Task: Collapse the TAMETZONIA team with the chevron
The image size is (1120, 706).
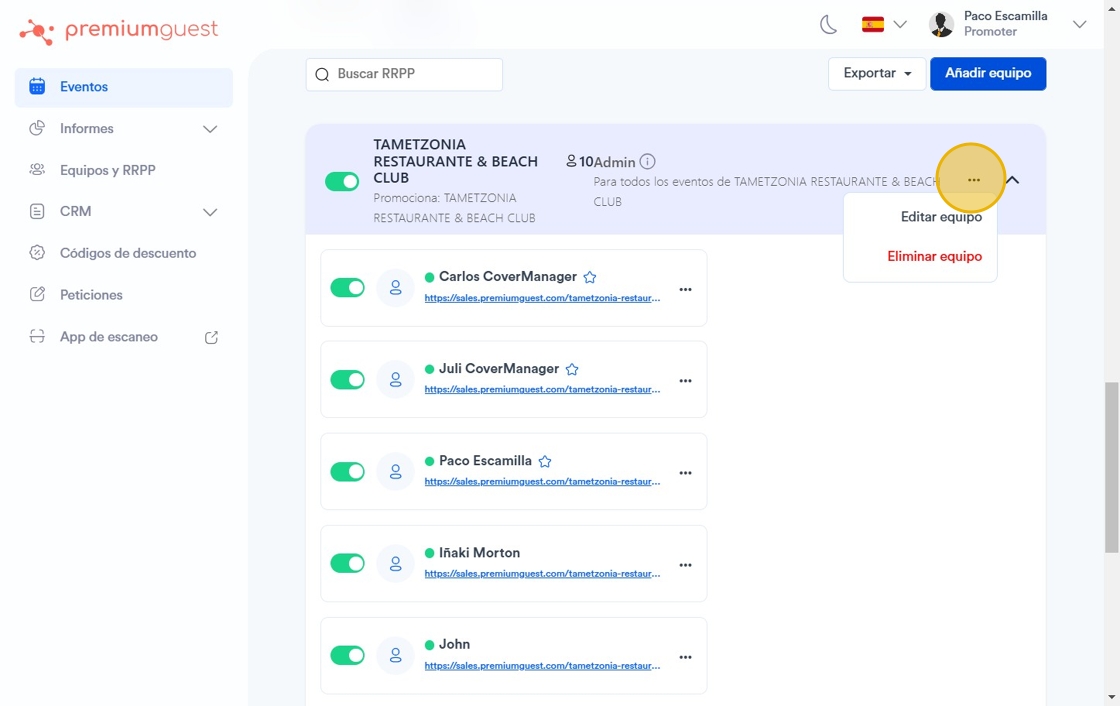Action: (x=1012, y=180)
